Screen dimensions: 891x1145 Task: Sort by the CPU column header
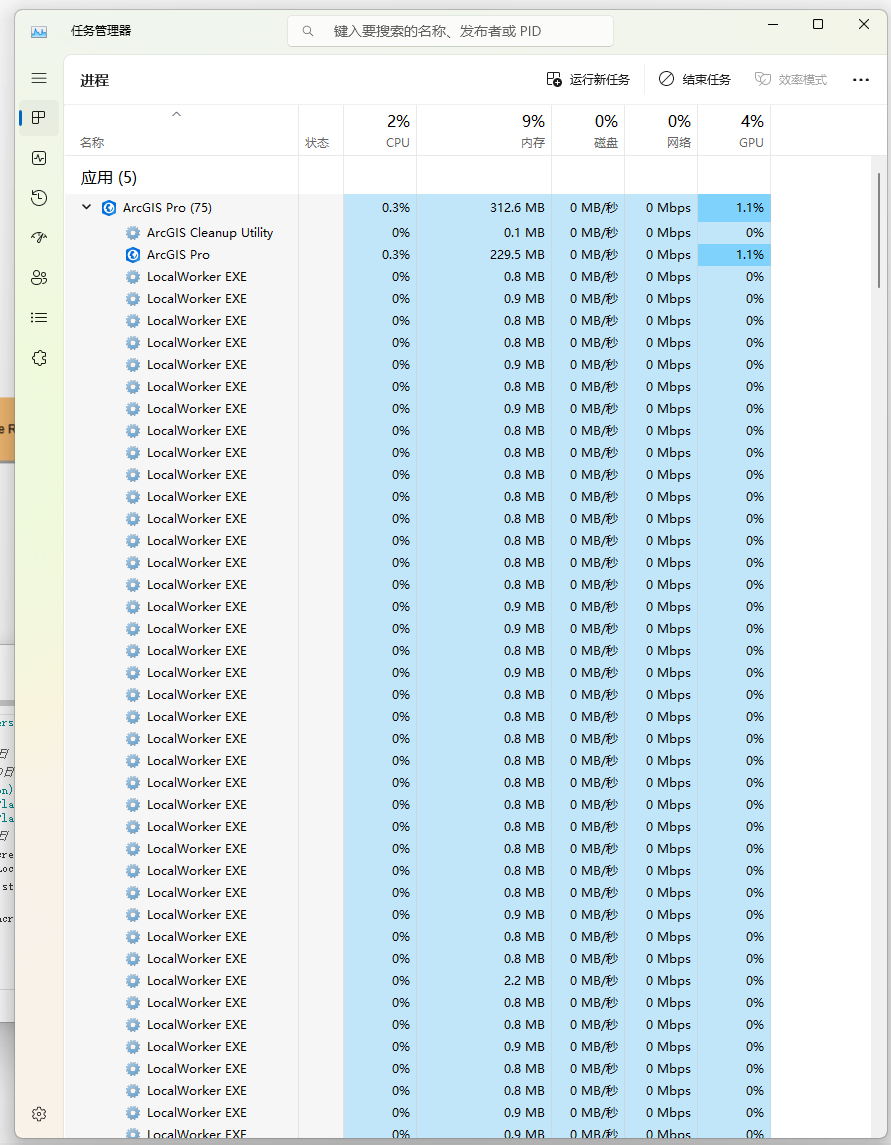[380, 131]
